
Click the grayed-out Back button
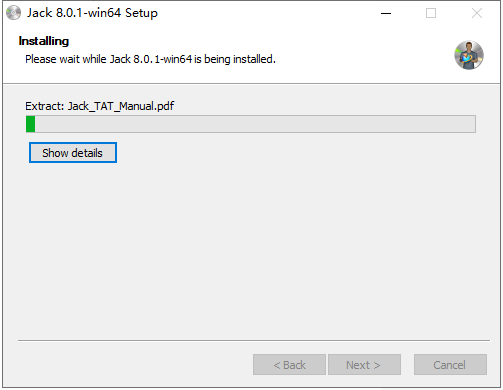289,365
